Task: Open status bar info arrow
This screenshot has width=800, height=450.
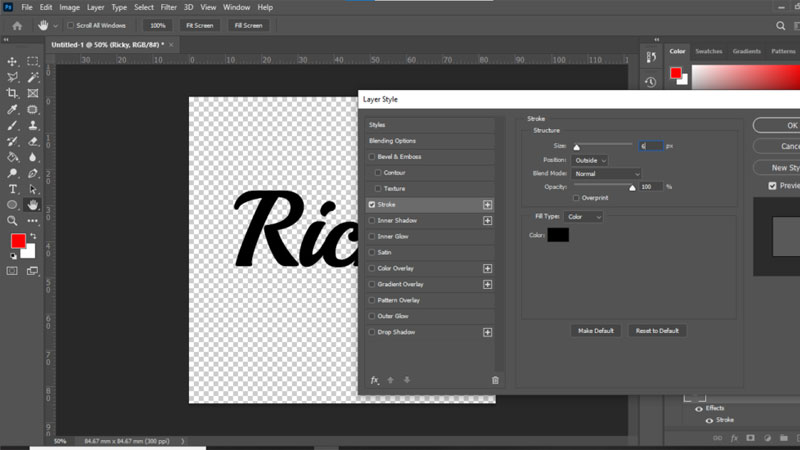Action: [183, 441]
